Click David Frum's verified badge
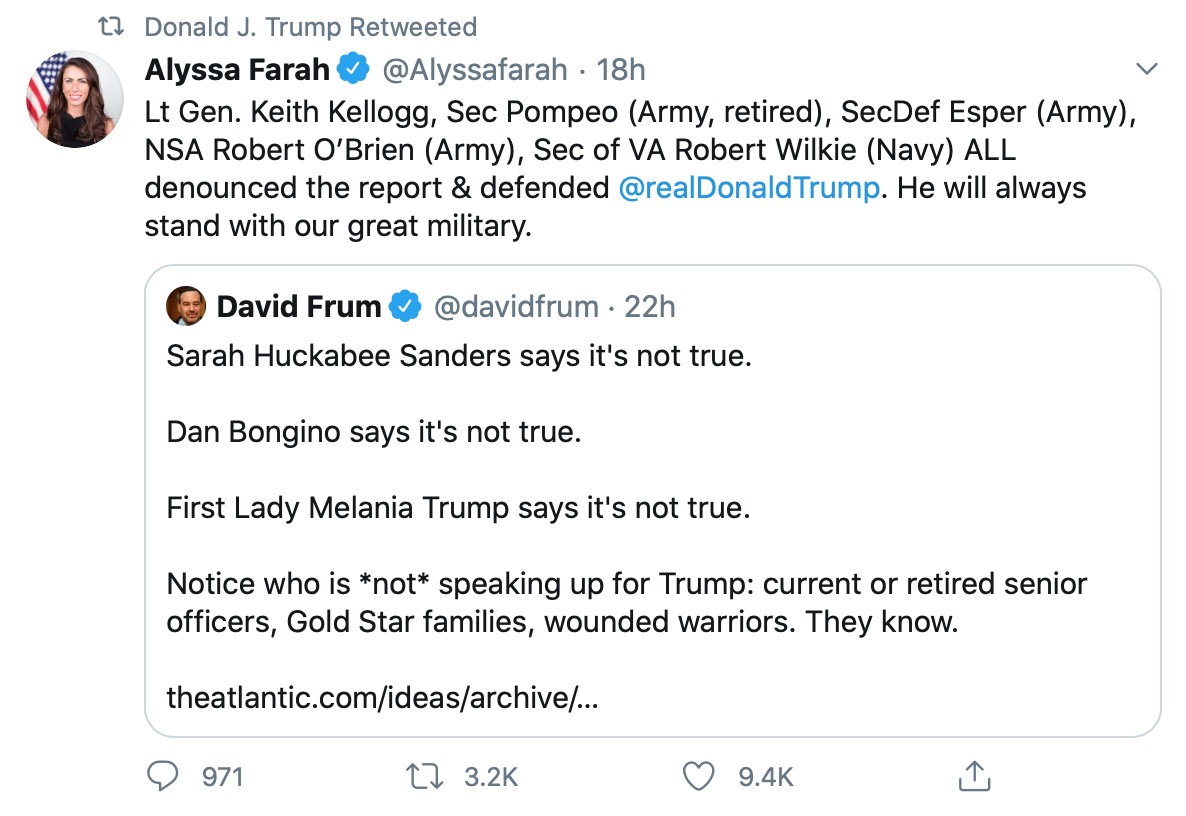 (404, 307)
